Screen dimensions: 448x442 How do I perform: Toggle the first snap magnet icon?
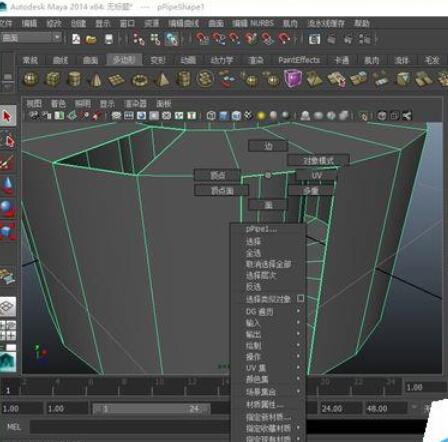(x=202, y=39)
